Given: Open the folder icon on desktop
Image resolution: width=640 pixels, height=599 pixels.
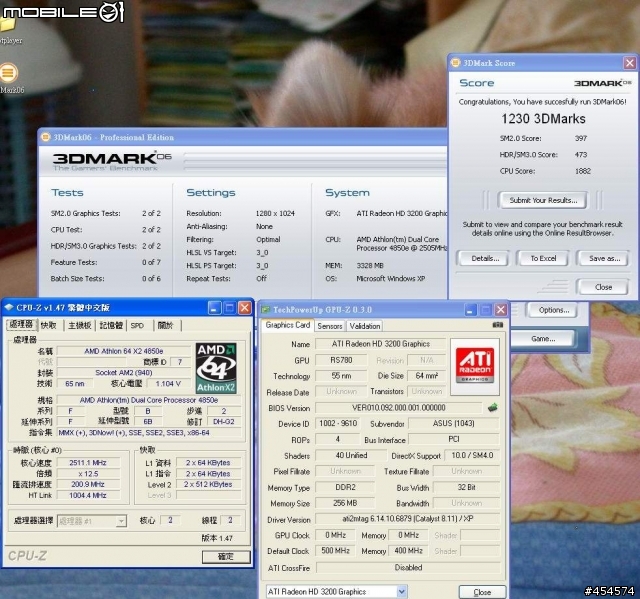Looking at the screenshot, I should click(6, 24).
